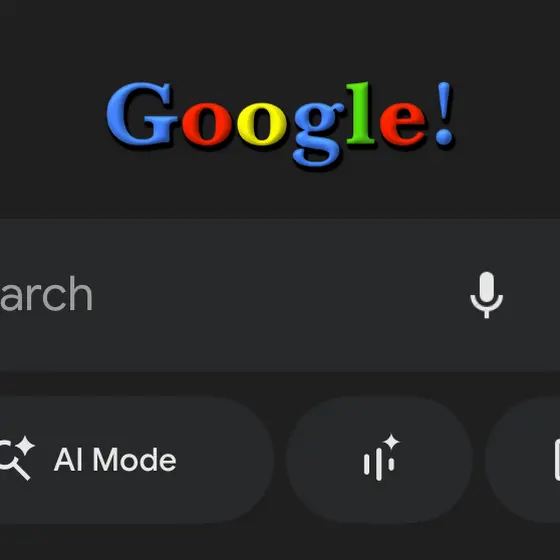Screen dimensions: 560x560
Task: Focus the search input field
Action: pyautogui.click(x=280, y=295)
